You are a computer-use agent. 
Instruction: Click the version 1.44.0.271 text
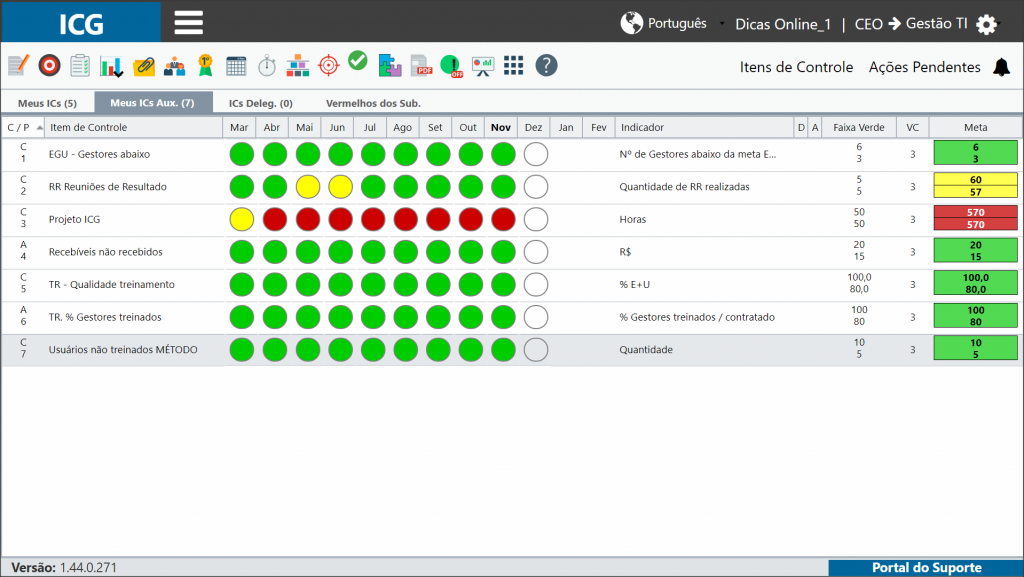[x=88, y=568]
